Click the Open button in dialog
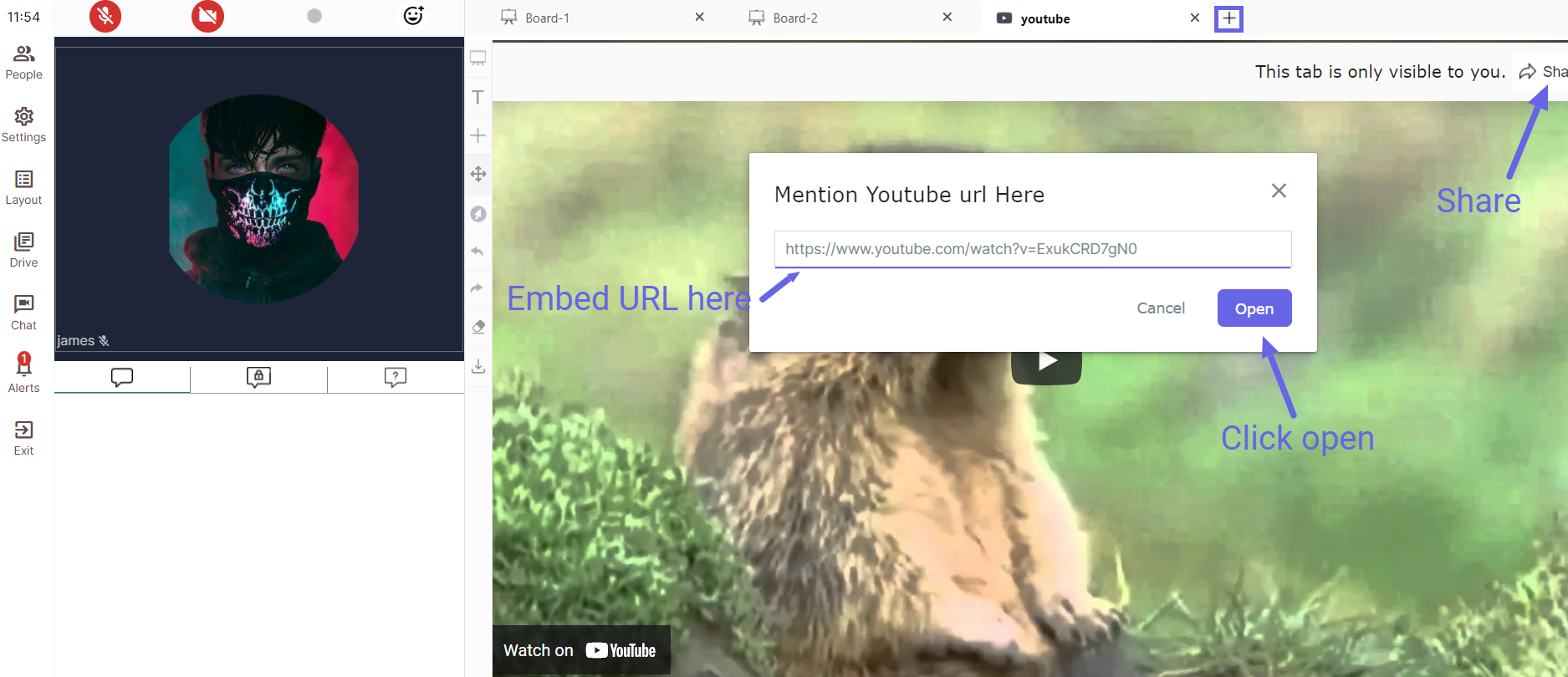Screen dimensions: 1568x677 tap(1254, 308)
